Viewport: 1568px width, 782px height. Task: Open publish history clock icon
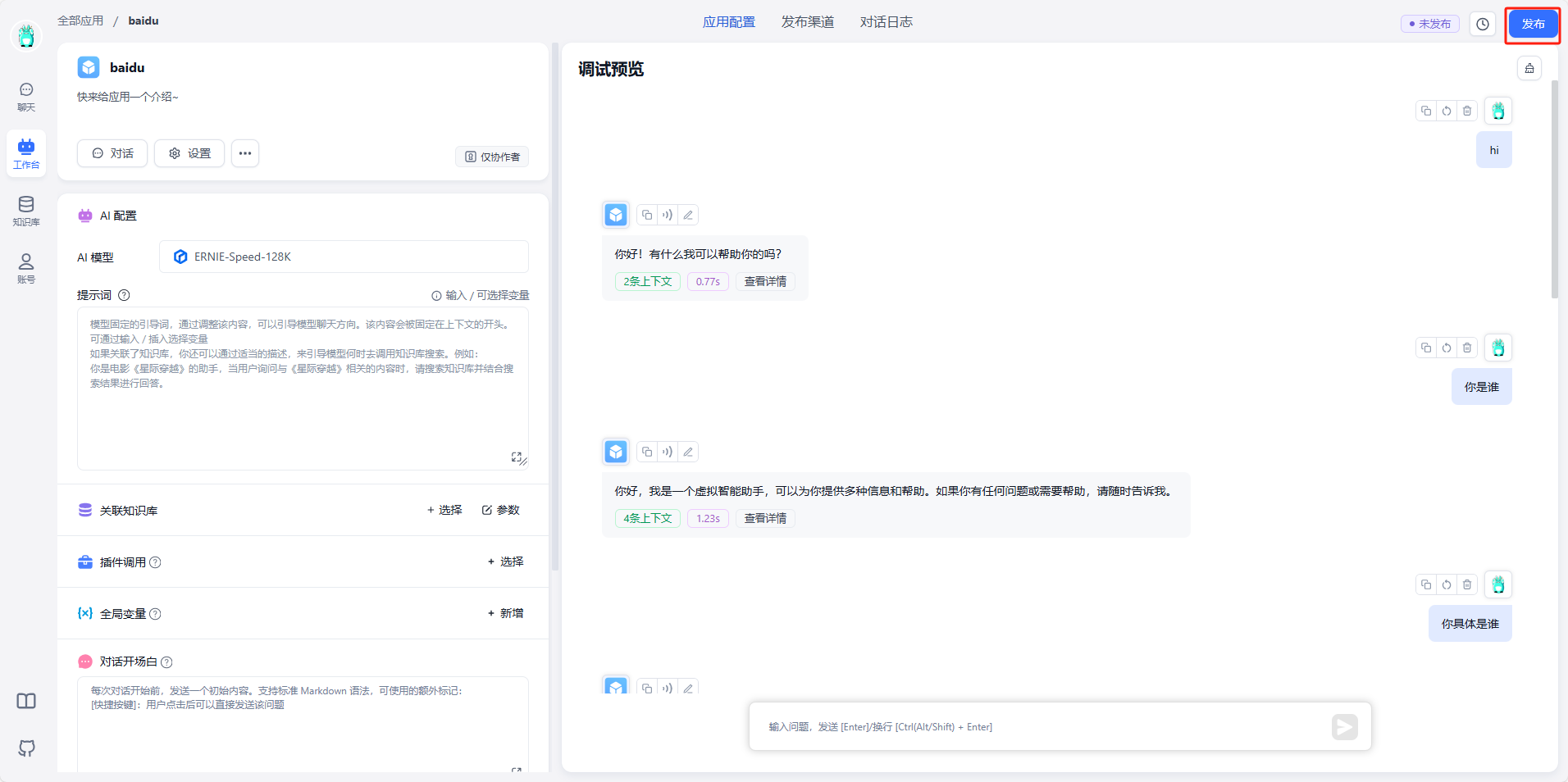tap(1483, 24)
